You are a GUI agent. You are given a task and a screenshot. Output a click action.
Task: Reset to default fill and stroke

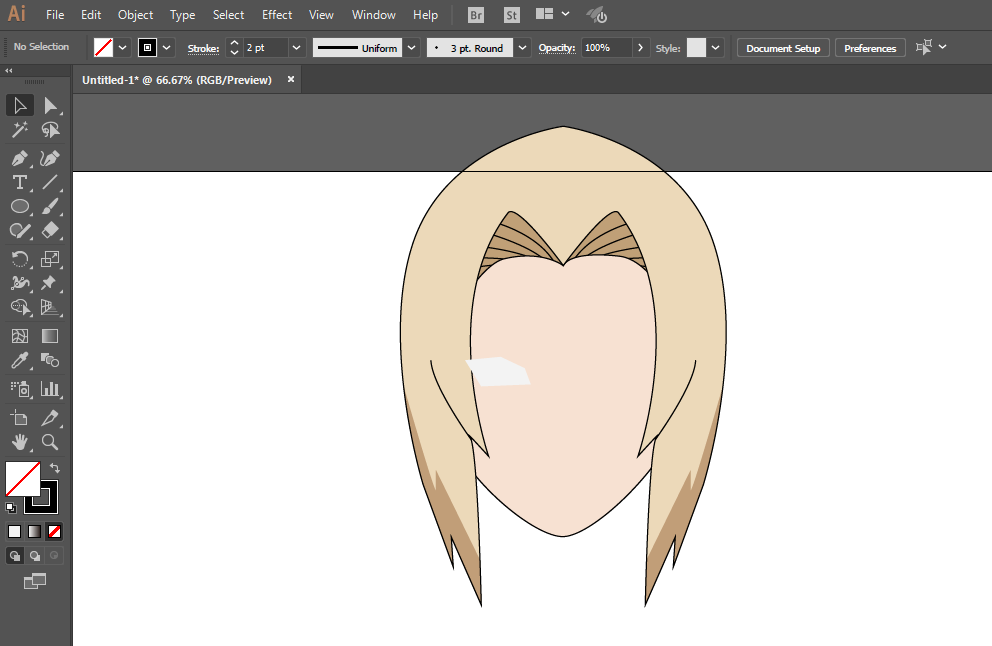[x=11, y=507]
